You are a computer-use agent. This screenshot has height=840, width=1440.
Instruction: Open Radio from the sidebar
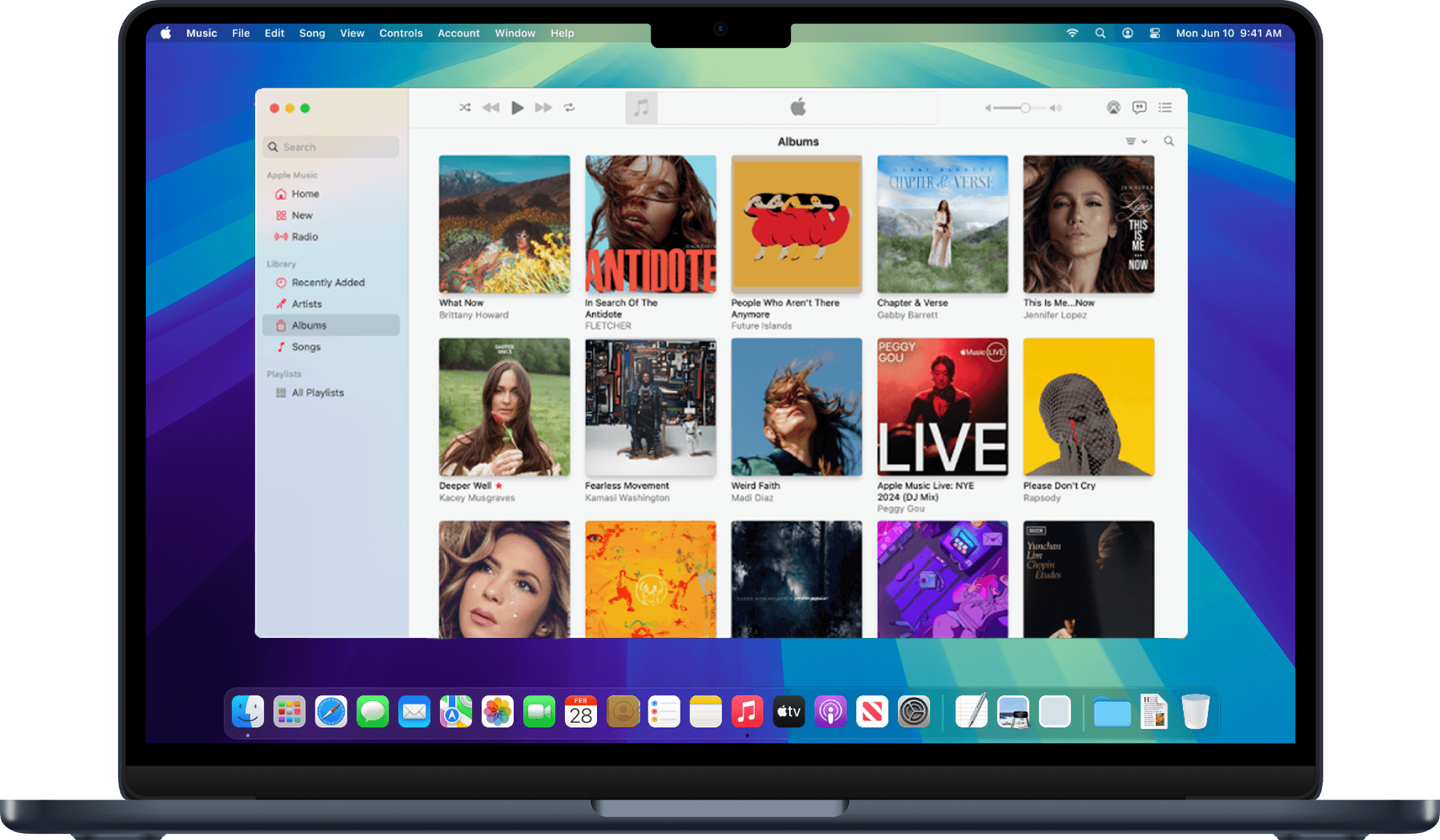pos(304,237)
